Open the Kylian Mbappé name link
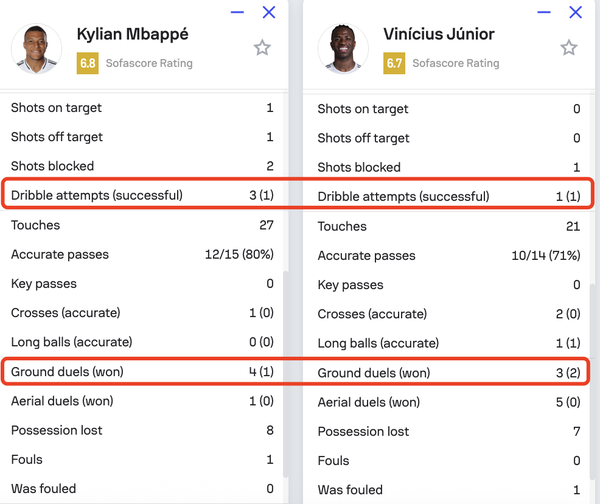Viewport: 600px width, 504px height. coord(132,34)
